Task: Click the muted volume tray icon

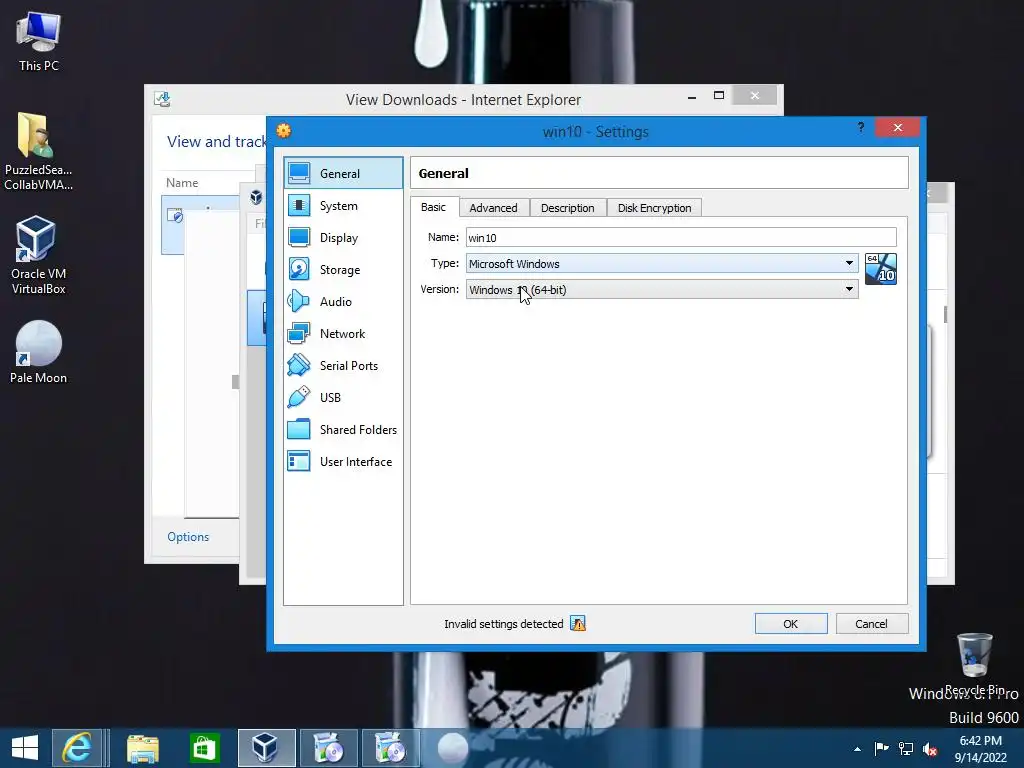Action: tap(930, 749)
